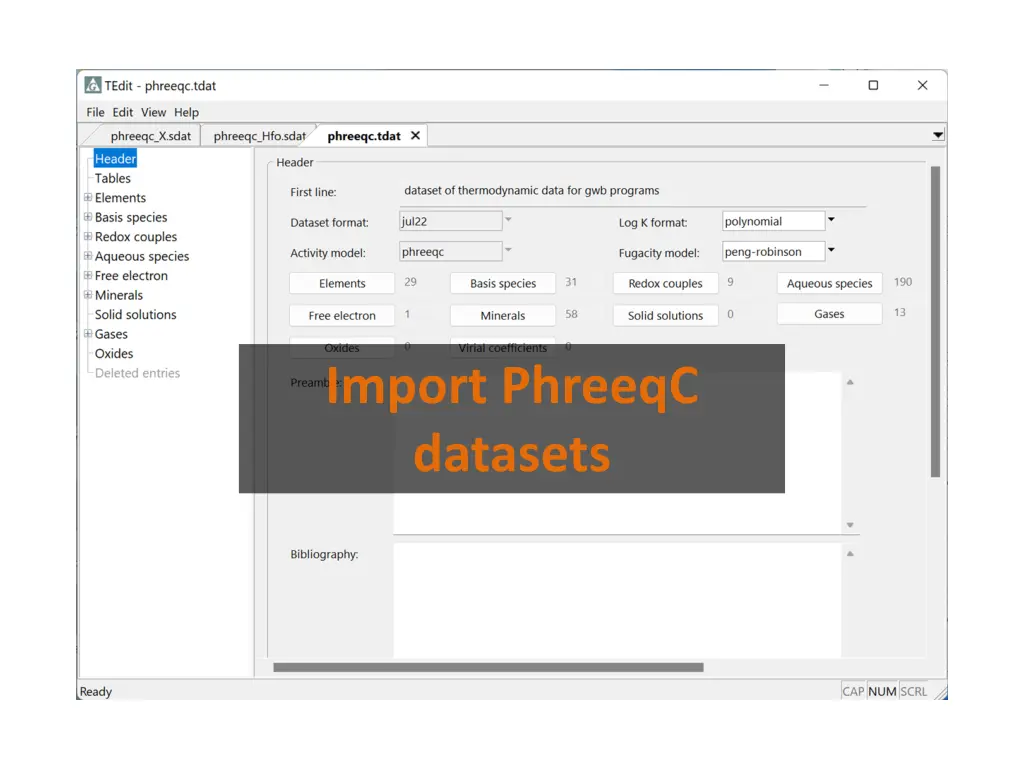Expand the Elements tree node
This screenshot has width=1024, height=768.
pos(88,198)
